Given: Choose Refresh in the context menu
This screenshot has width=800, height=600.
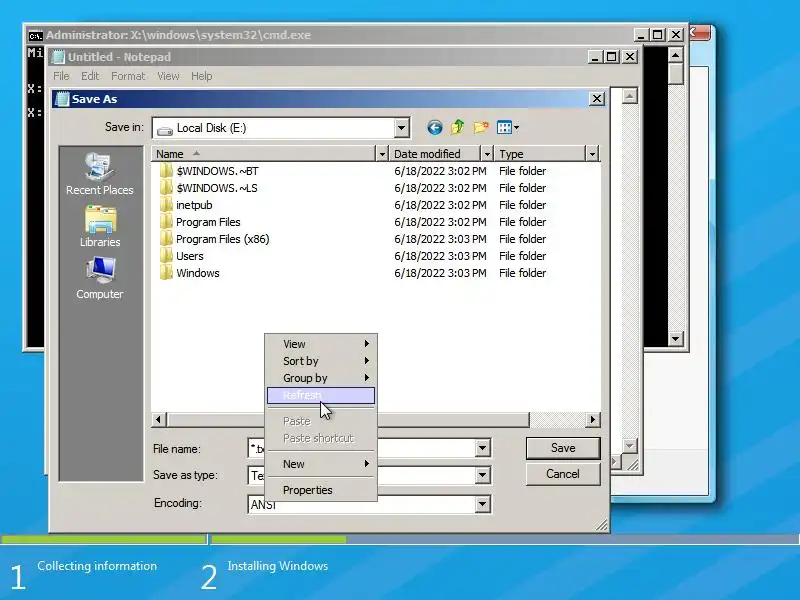Looking at the screenshot, I should (321, 395).
